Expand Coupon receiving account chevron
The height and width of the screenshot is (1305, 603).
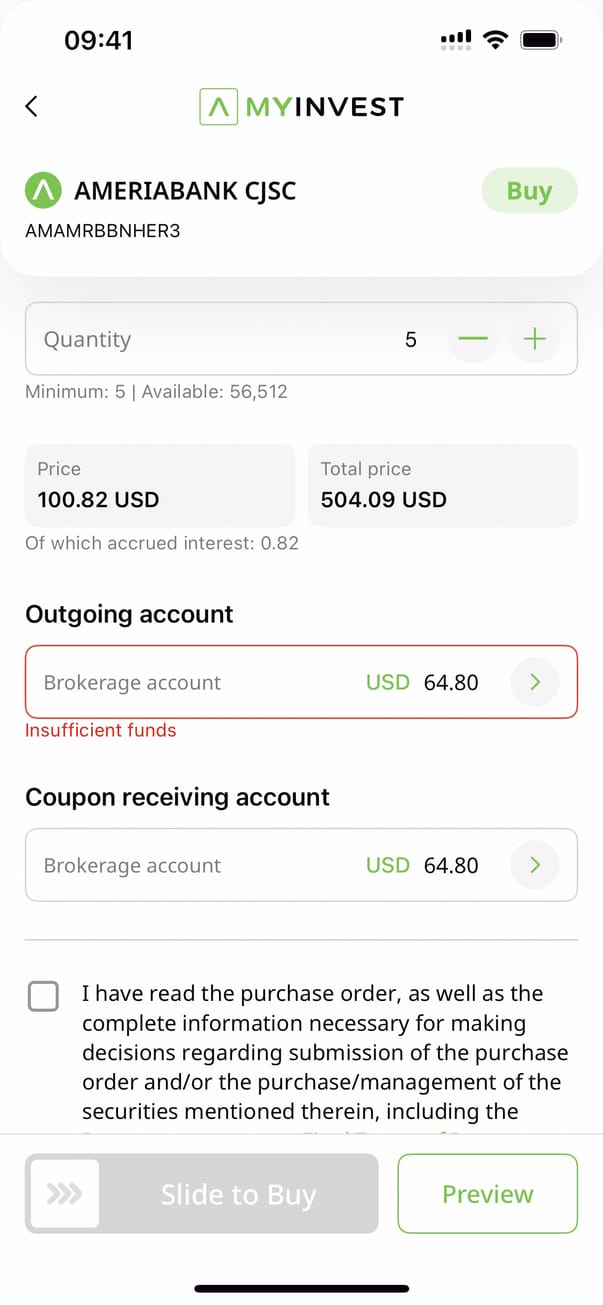click(x=535, y=865)
